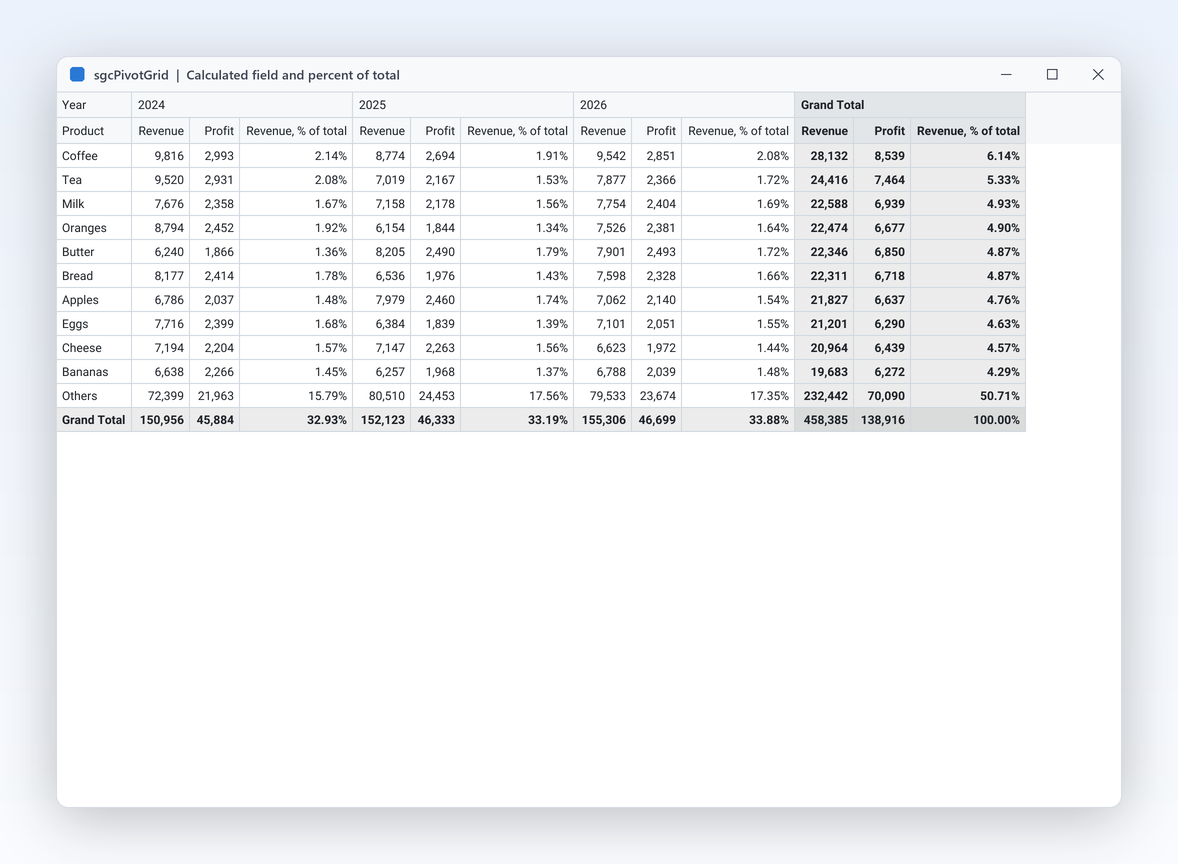Select Bananas grand total revenue 19,683

(824, 372)
